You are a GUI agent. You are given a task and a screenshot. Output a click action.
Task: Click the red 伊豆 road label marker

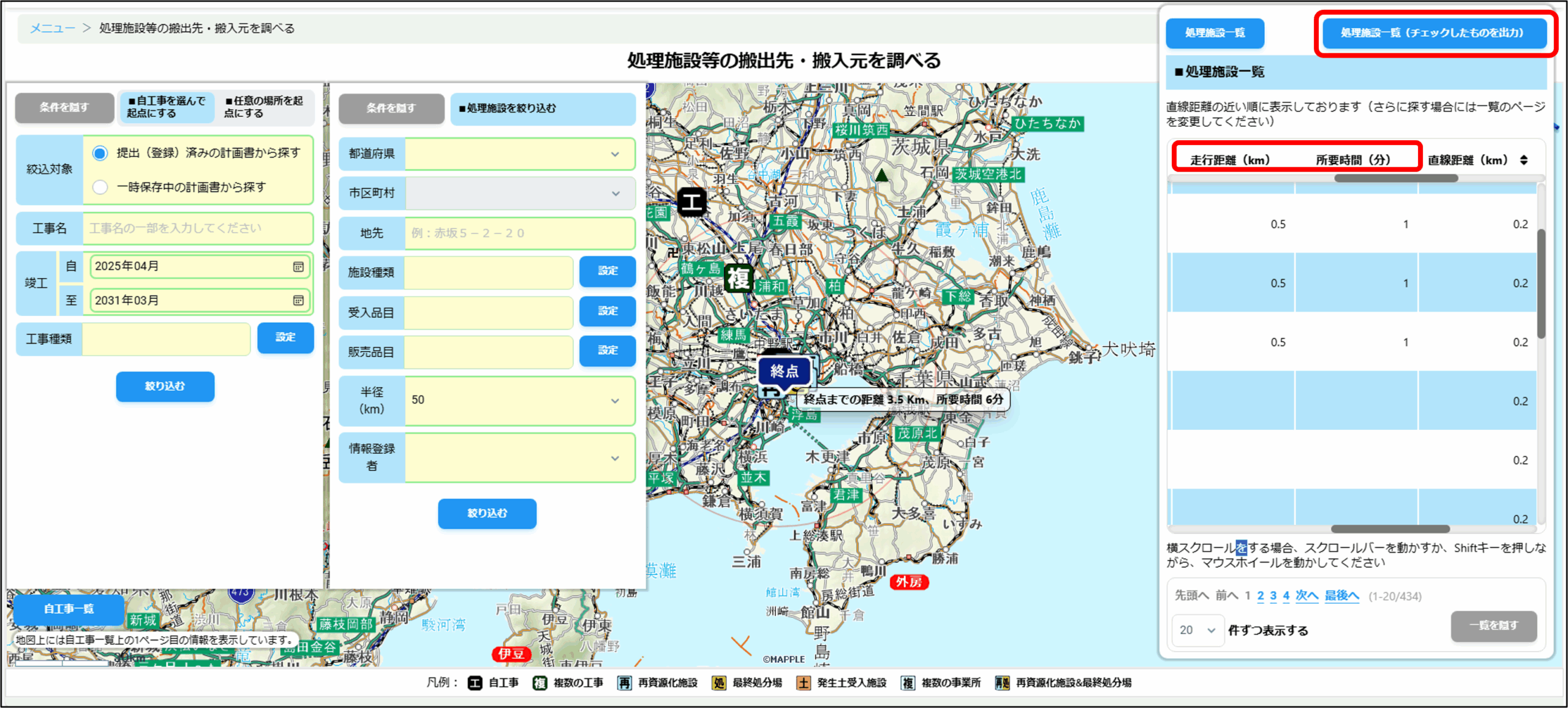click(x=511, y=653)
